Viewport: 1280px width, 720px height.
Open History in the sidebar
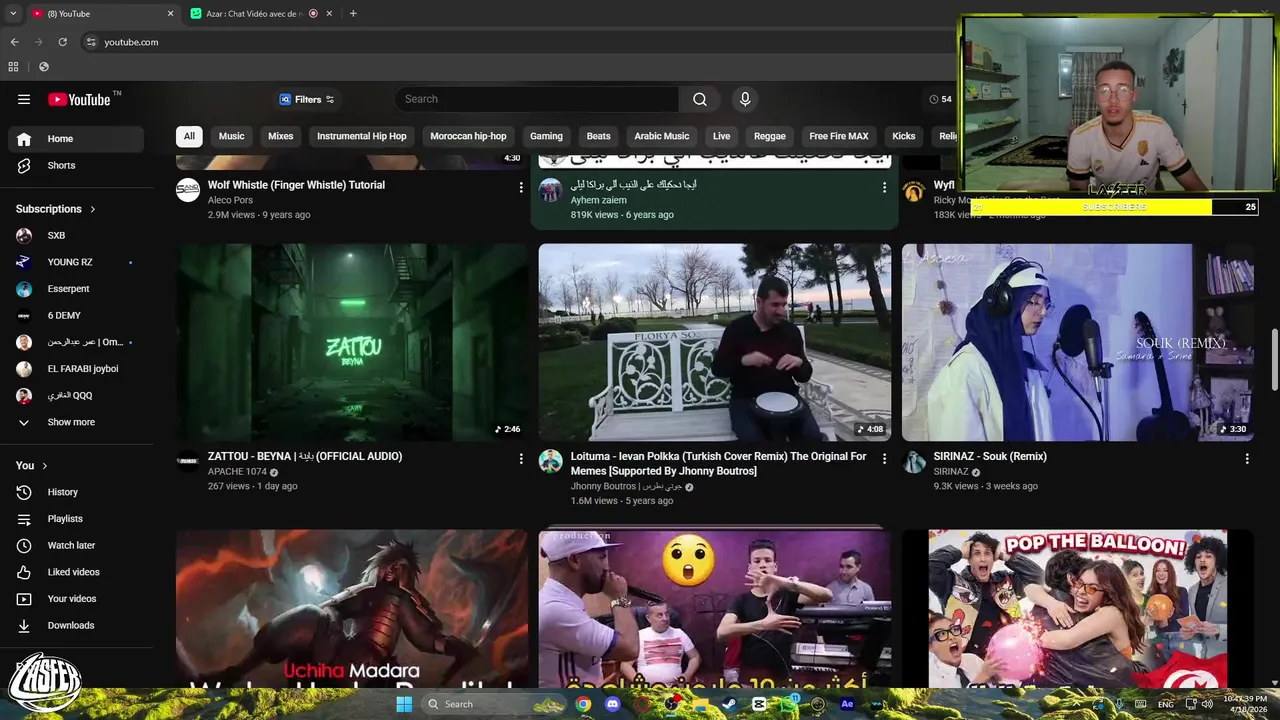(x=76, y=492)
